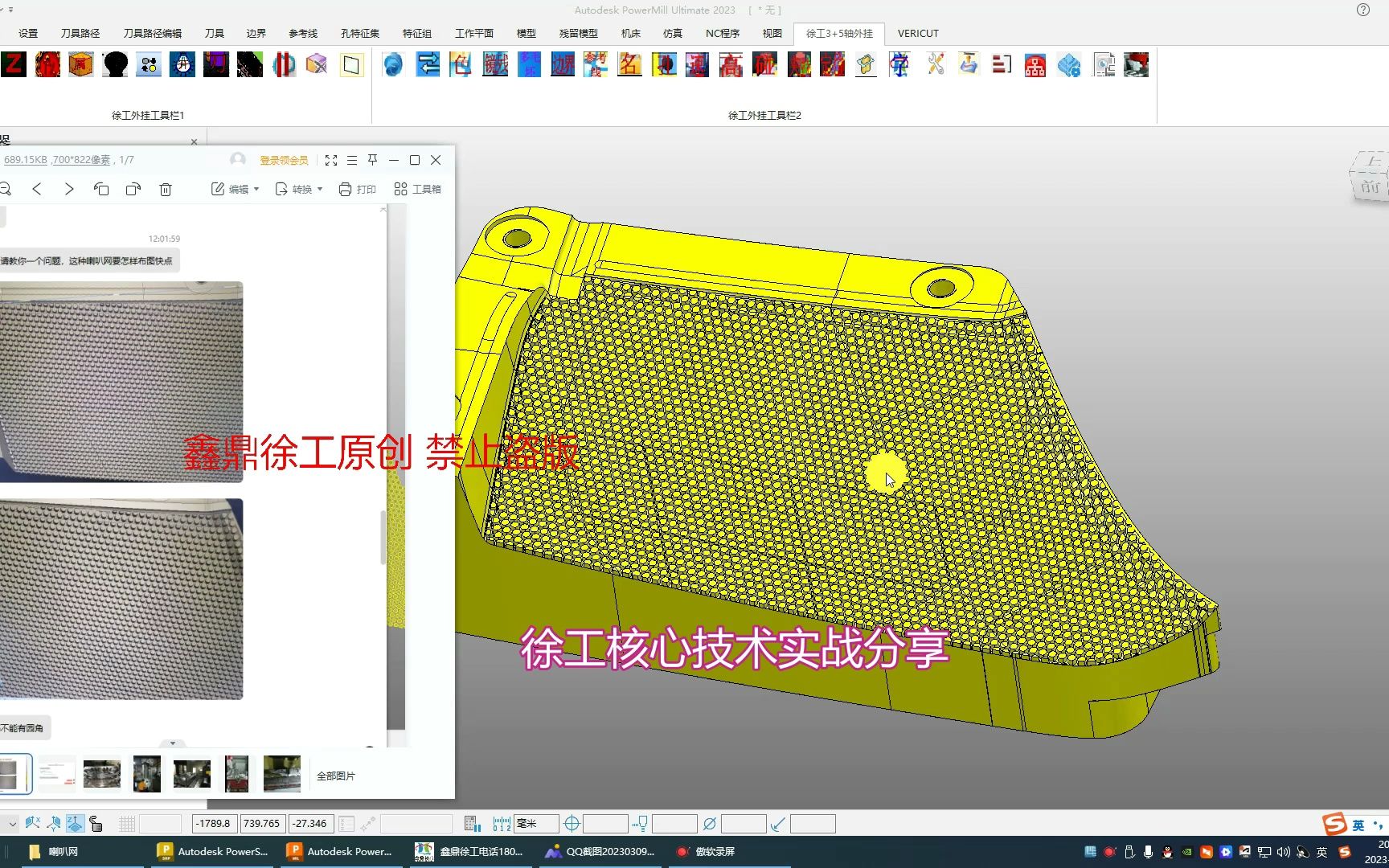Close the left explorer panel
The image size is (1389, 868).
point(194,141)
